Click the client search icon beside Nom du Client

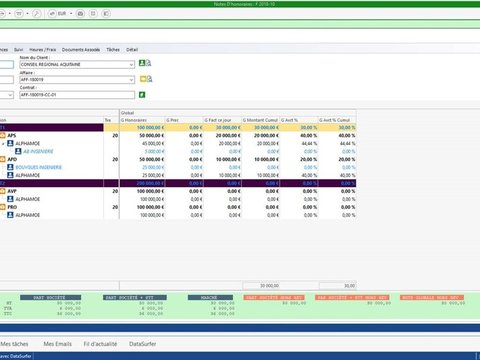pos(148,63)
